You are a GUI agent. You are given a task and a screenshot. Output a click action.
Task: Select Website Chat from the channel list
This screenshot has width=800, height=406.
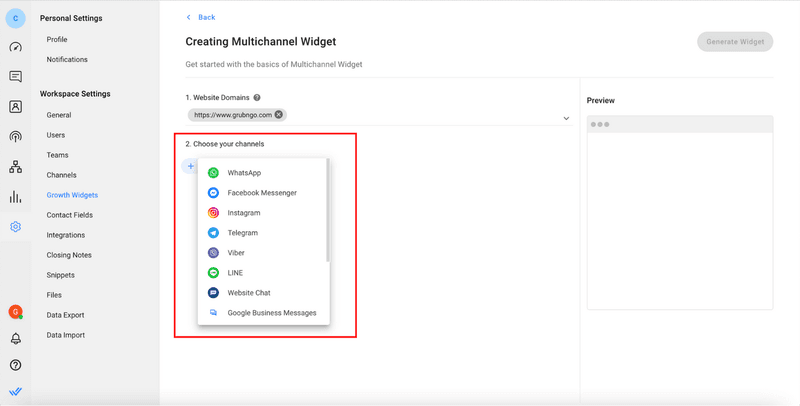tap(262, 293)
